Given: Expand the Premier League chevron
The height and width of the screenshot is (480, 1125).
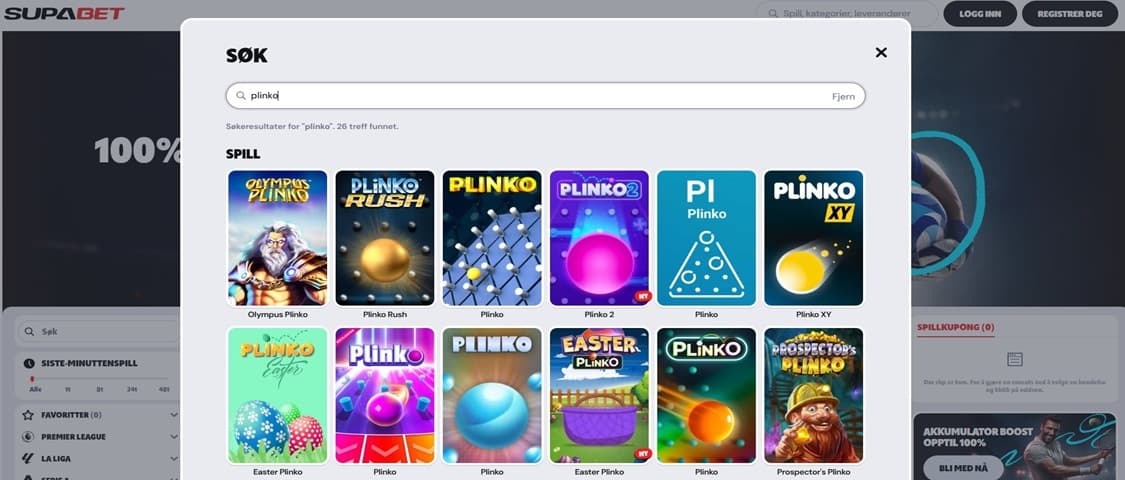Looking at the screenshot, I should 174,436.
